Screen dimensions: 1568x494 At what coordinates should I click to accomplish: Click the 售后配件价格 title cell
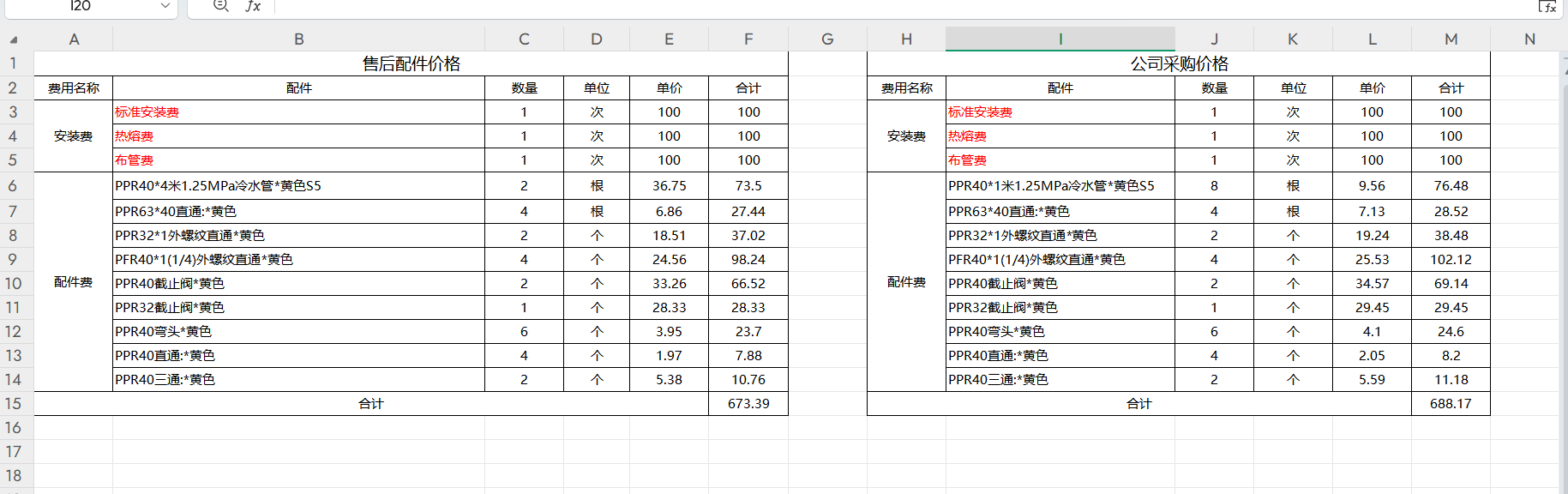coord(411,63)
